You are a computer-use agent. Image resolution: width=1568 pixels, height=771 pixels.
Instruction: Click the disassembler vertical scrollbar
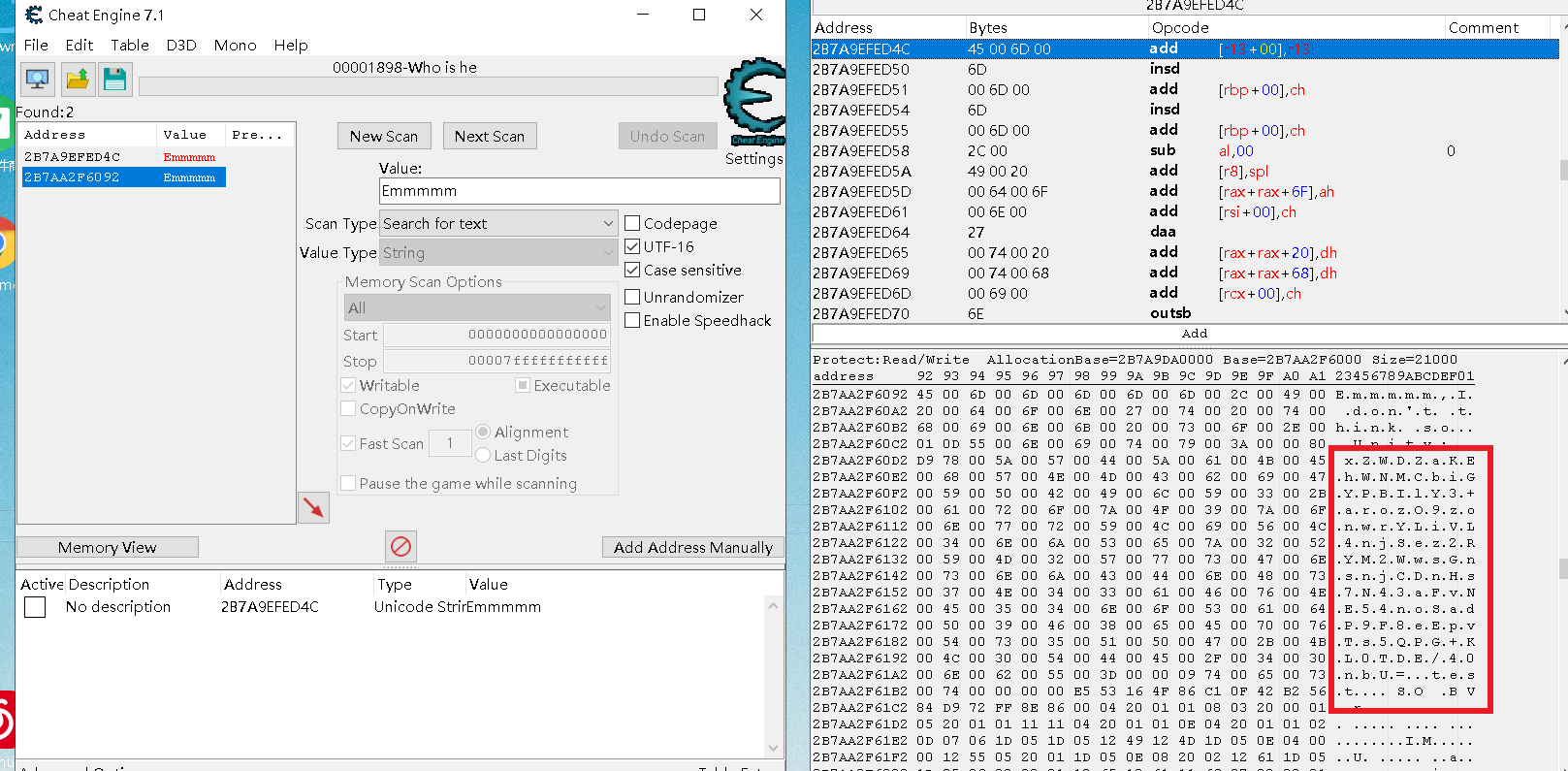(1563, 171)
